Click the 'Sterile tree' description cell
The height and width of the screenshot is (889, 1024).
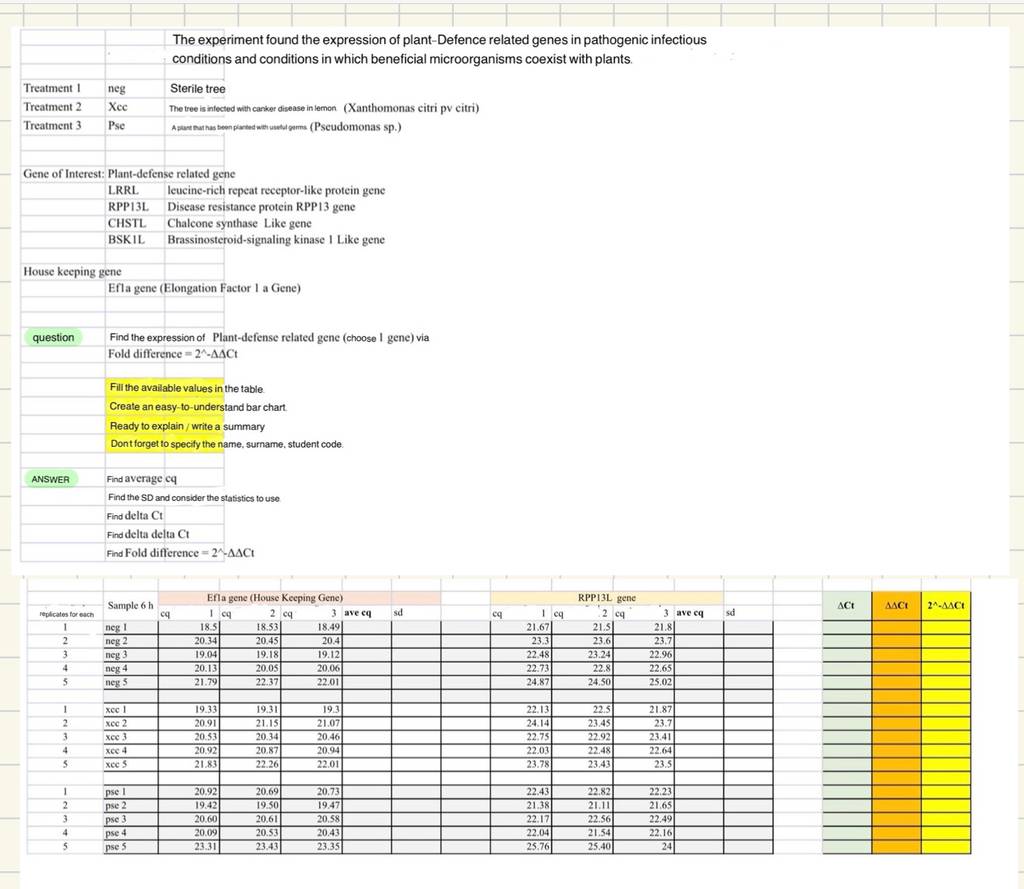(198, 88)
